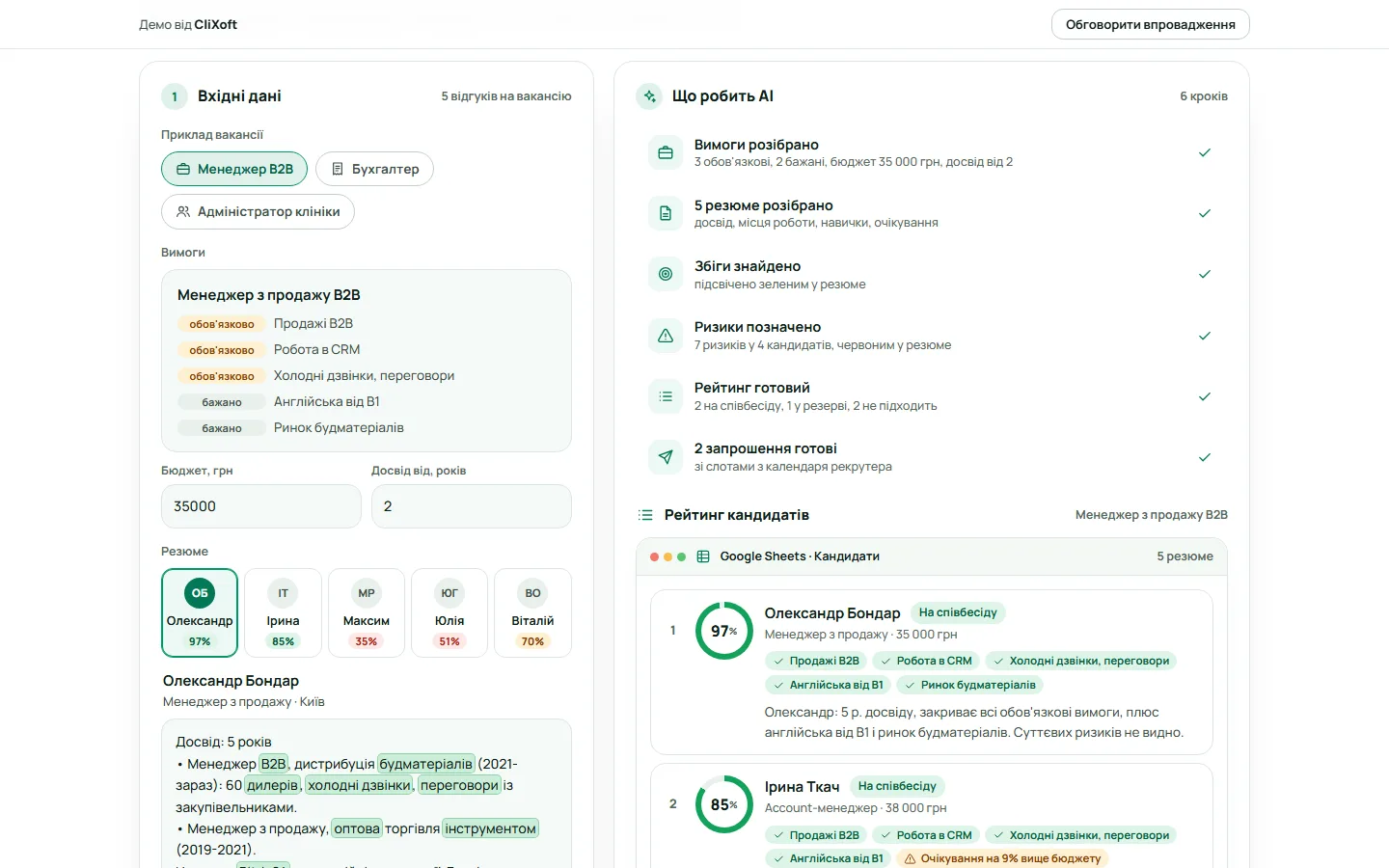Click the paper plane icon for 2 запрошення готові
The width and height of the screenshot is (1389, 868).
666,457
